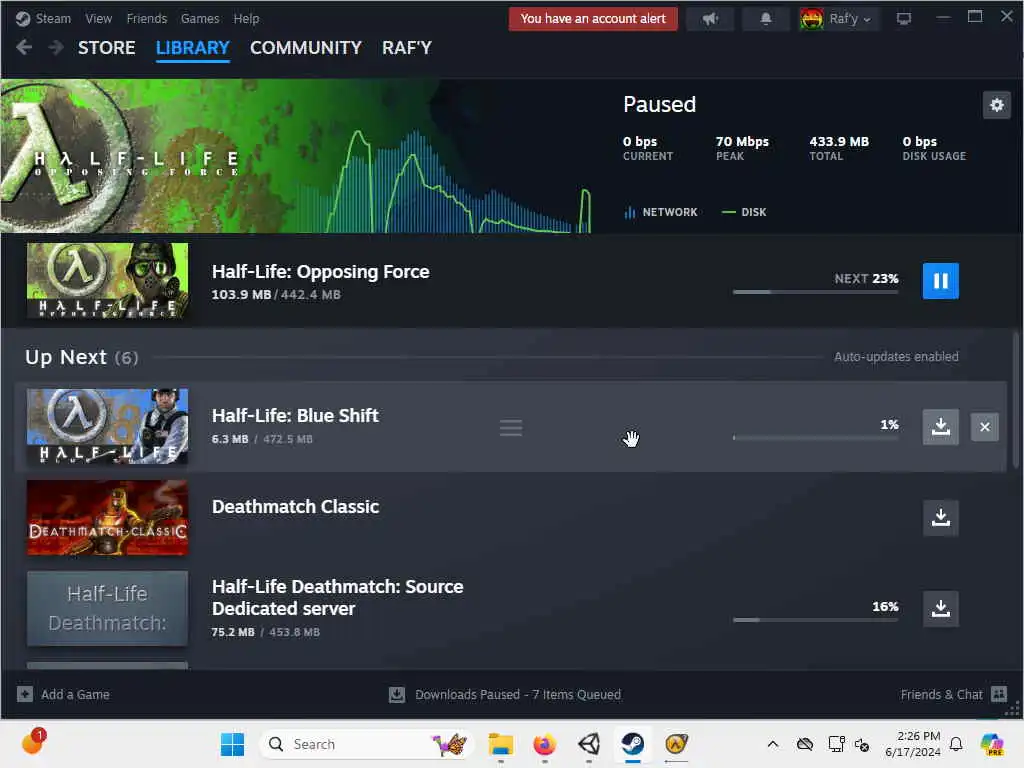Screen dimensions: 1024x768
Task: Switch to the LIBRARY tab
Action: tap(193, 48)
